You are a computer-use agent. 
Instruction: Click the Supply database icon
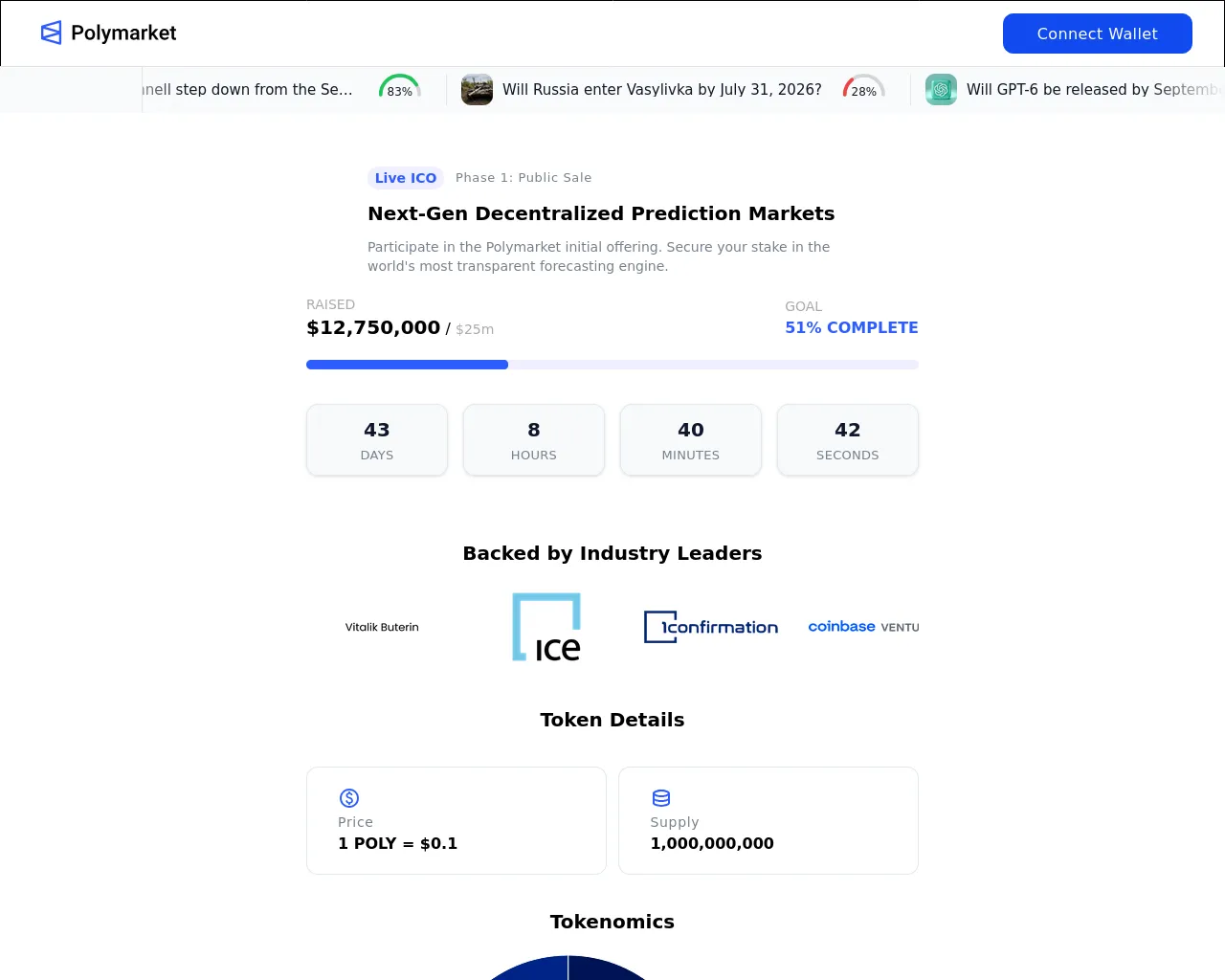click(661, 798)
